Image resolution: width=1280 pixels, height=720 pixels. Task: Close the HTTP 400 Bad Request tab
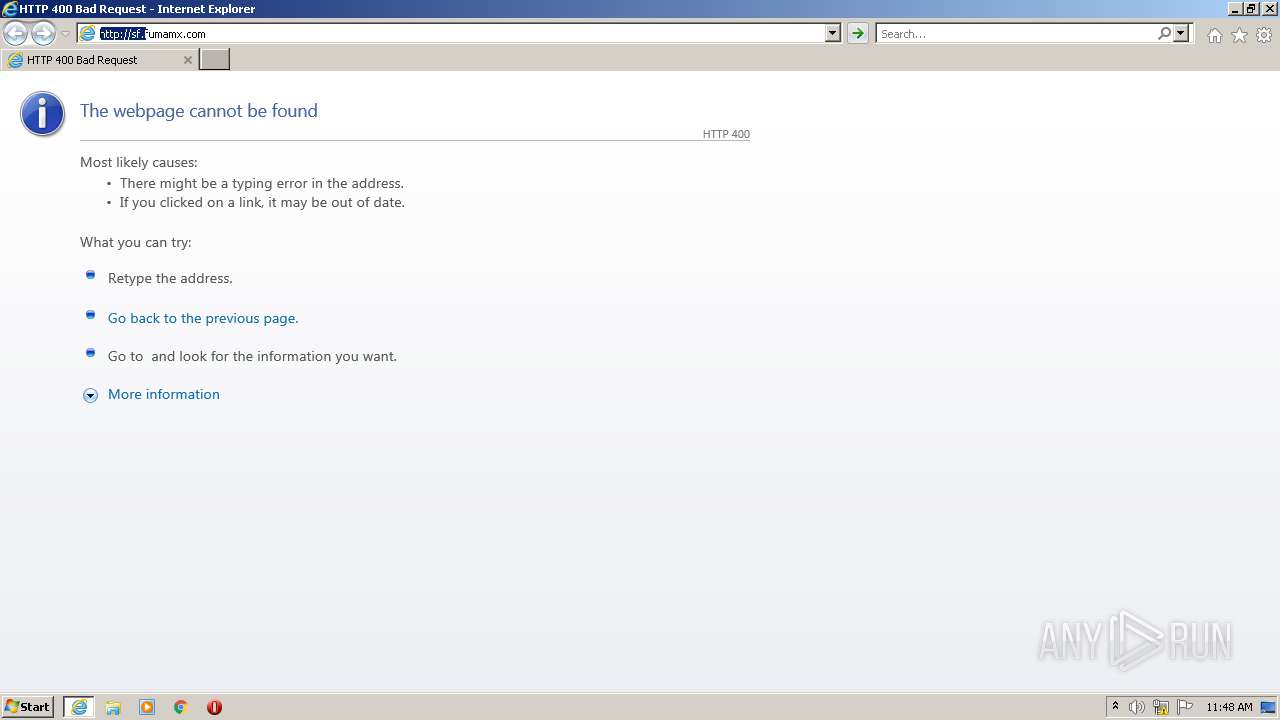187,60
